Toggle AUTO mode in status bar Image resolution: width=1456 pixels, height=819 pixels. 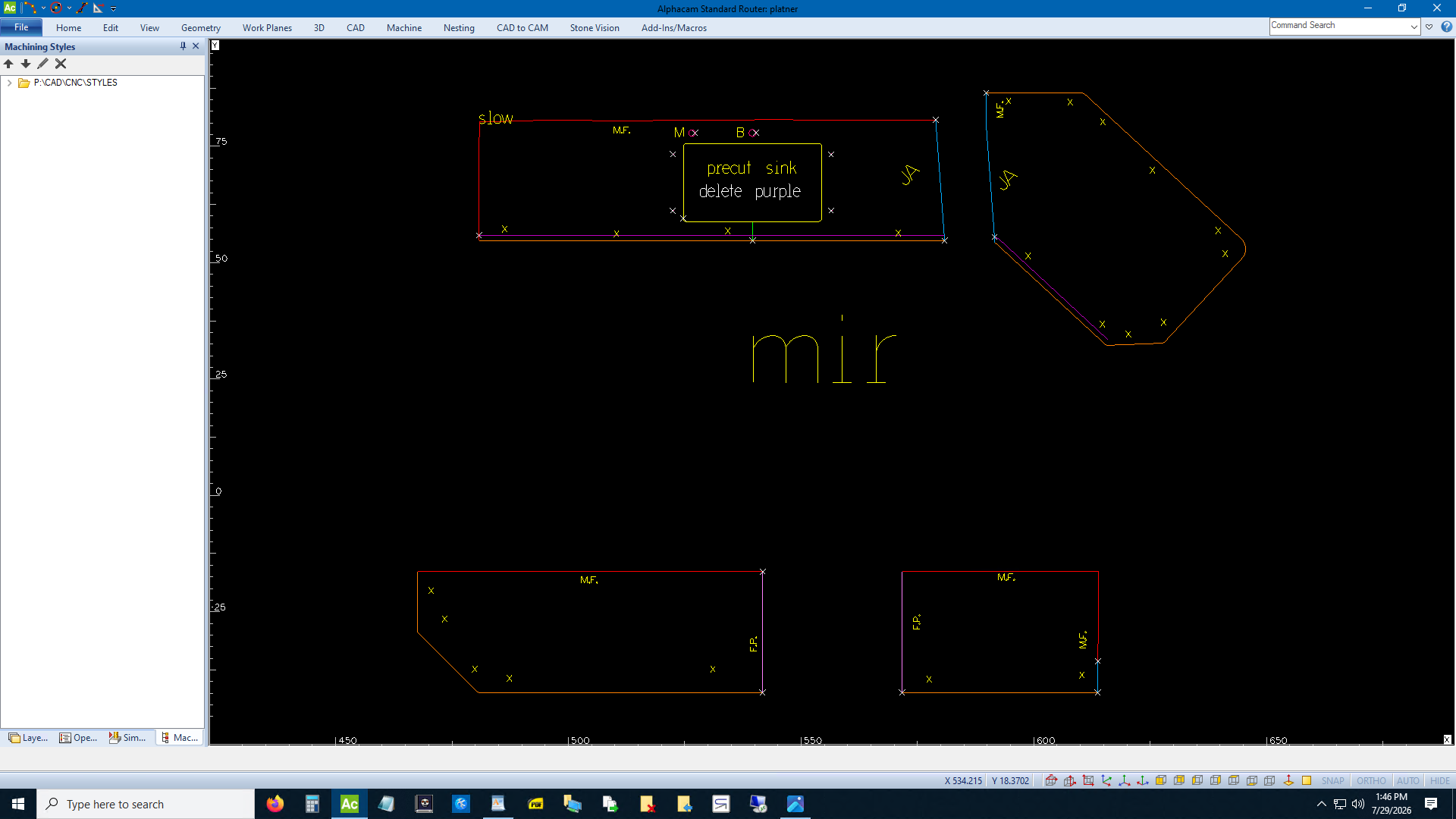1407,780
